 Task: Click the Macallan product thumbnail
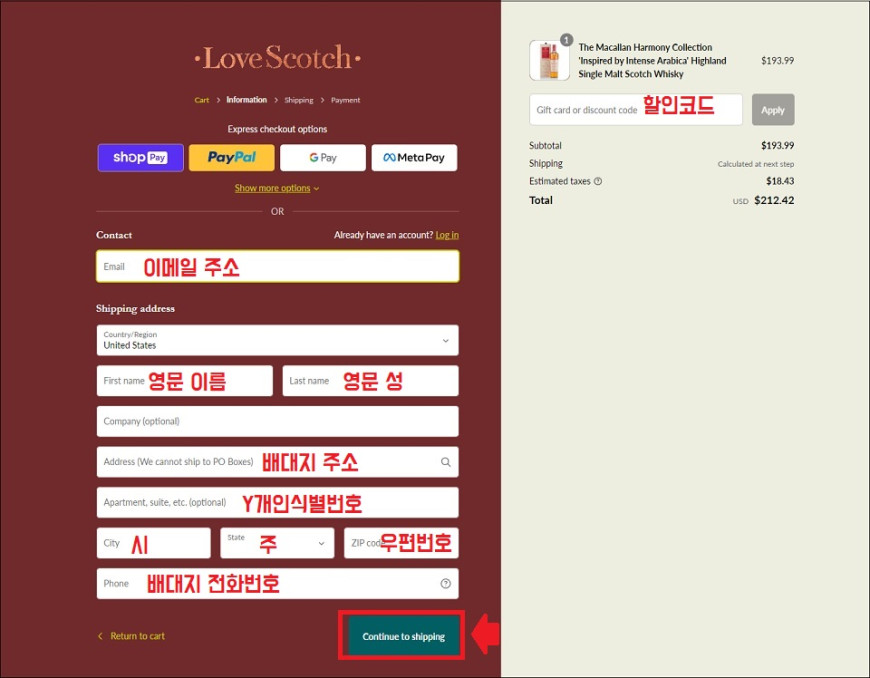pos(549,60)
